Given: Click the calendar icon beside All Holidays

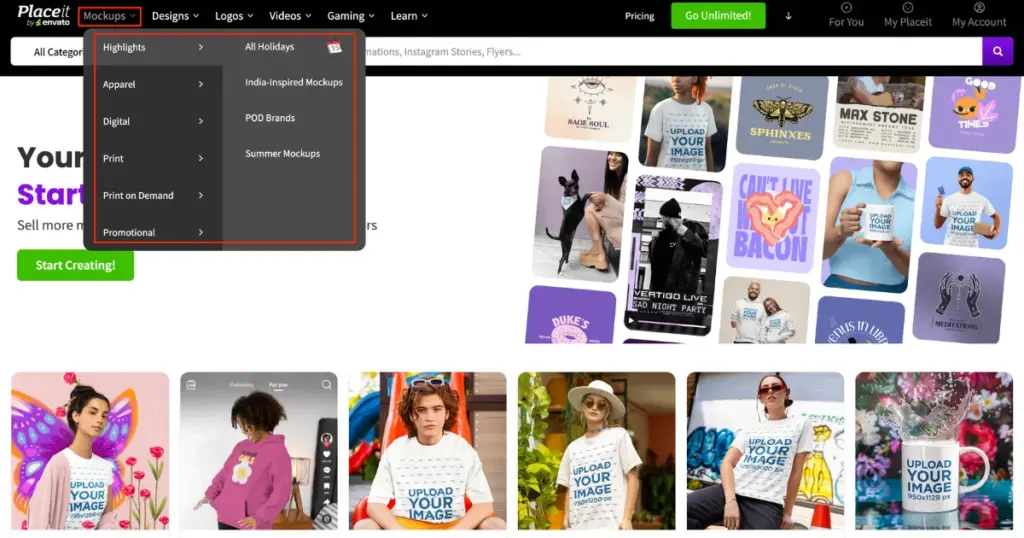Looking at the screenshot, I should click(x=334, y=47).
